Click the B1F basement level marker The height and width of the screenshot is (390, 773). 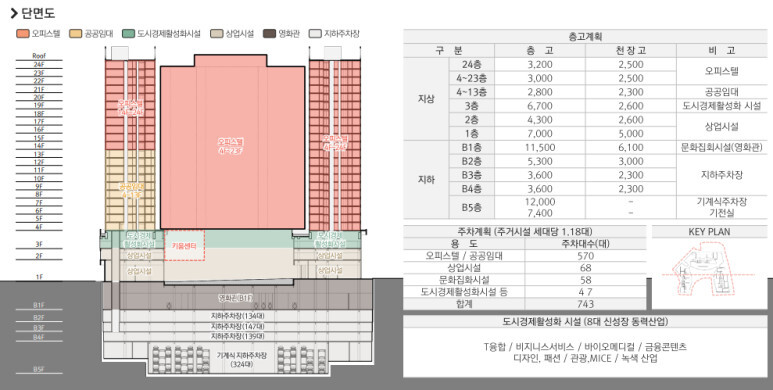pyautogui.click(x=39, y=305)
